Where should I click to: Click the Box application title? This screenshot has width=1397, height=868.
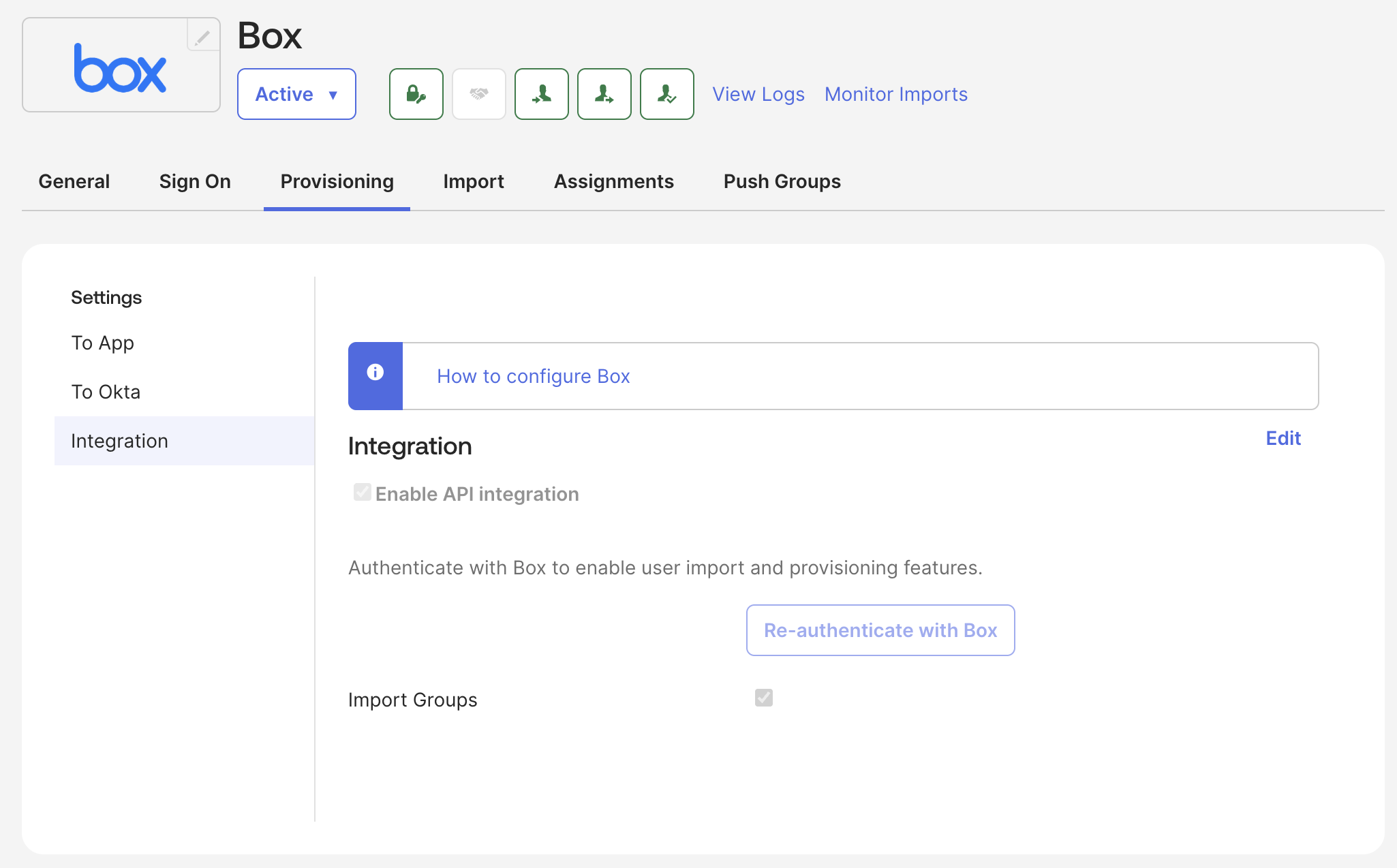click(x=270, y=35)
